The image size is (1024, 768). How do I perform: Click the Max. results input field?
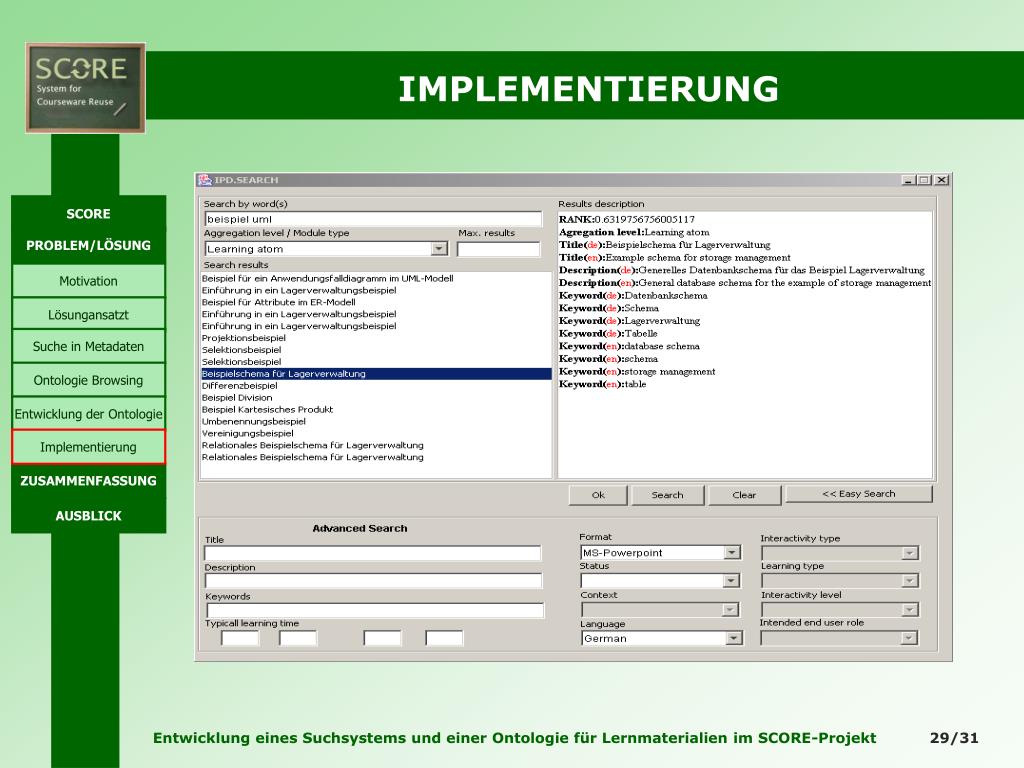(x=498, y=249)
